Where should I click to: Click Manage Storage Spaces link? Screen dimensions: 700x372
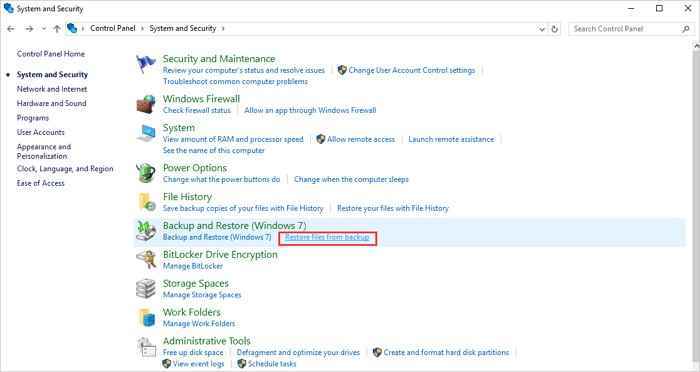tap(202, 295)
